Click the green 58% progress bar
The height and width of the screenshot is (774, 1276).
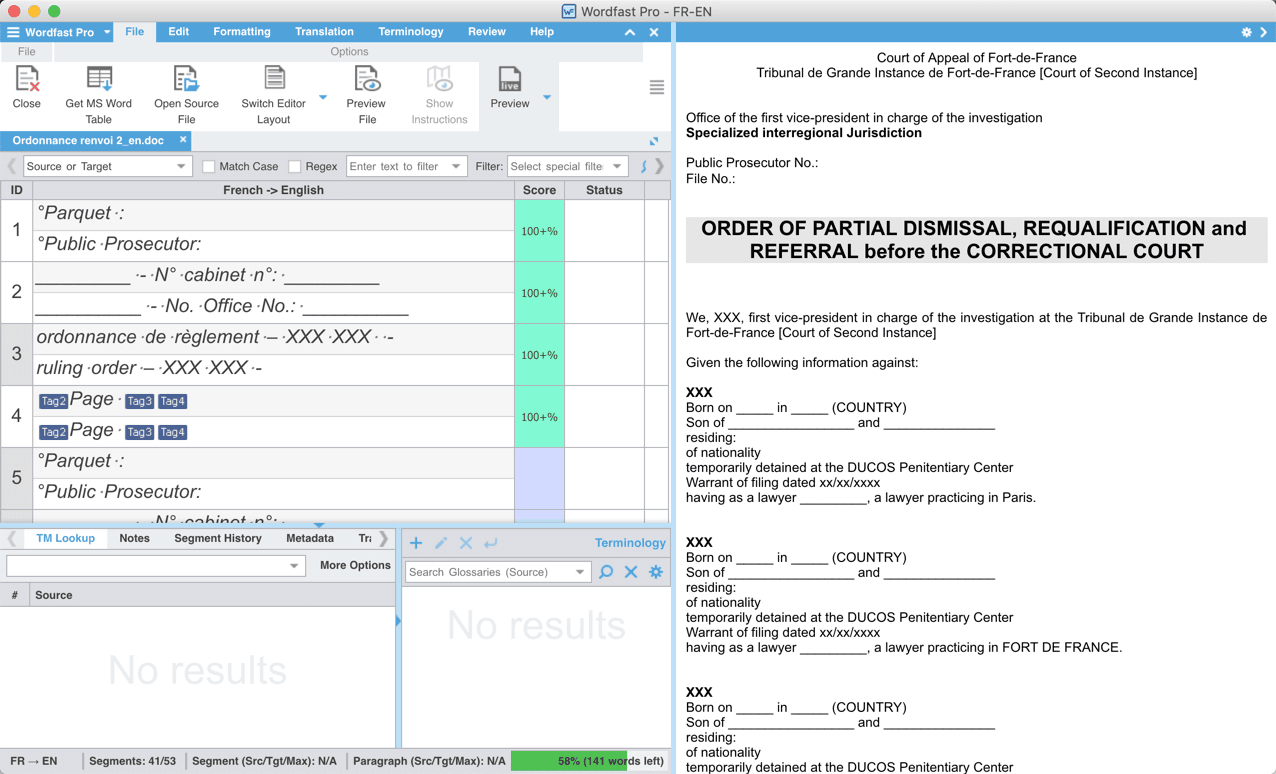[x=590, y=761]
